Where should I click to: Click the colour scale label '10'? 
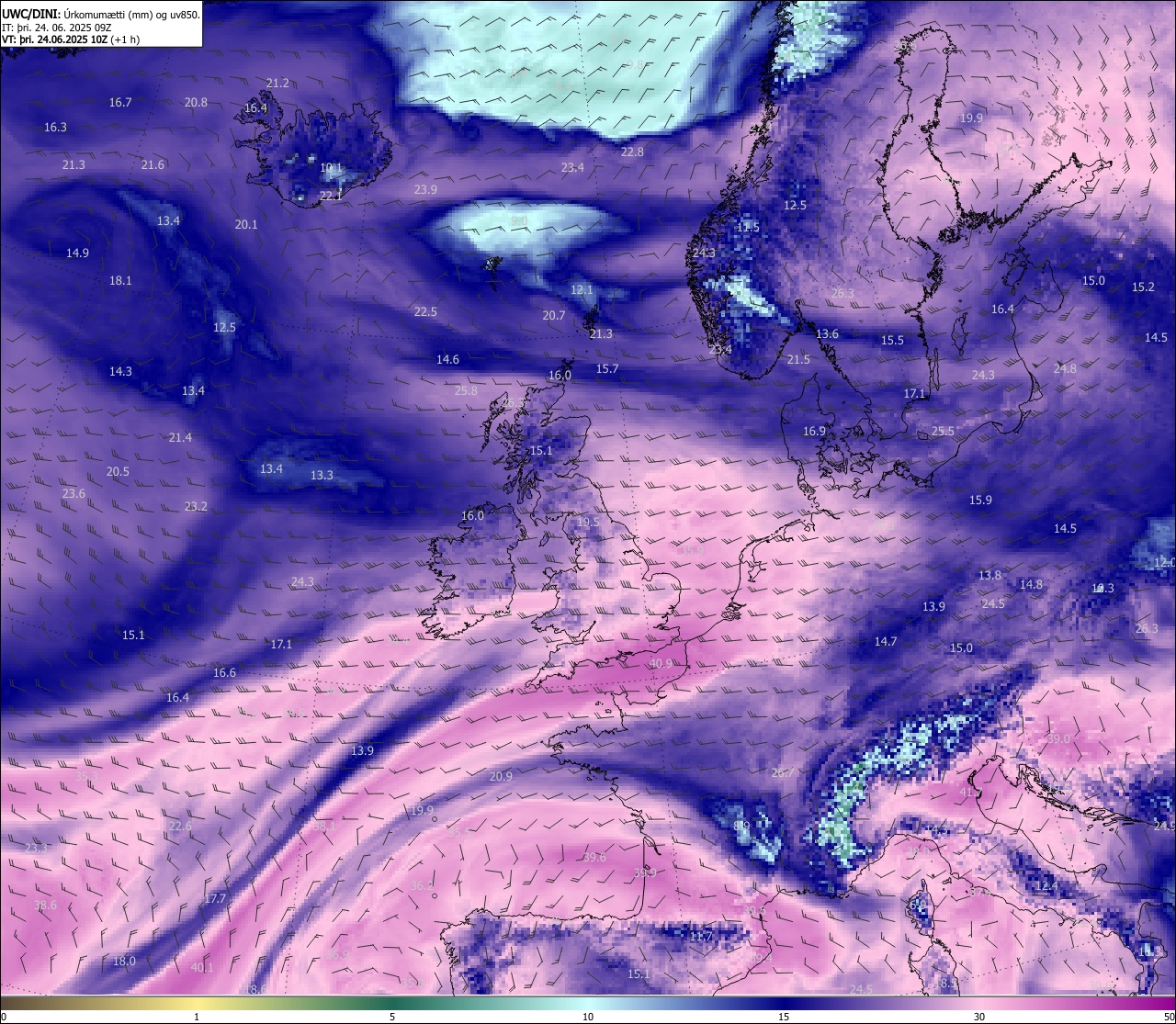[588, 1017]
